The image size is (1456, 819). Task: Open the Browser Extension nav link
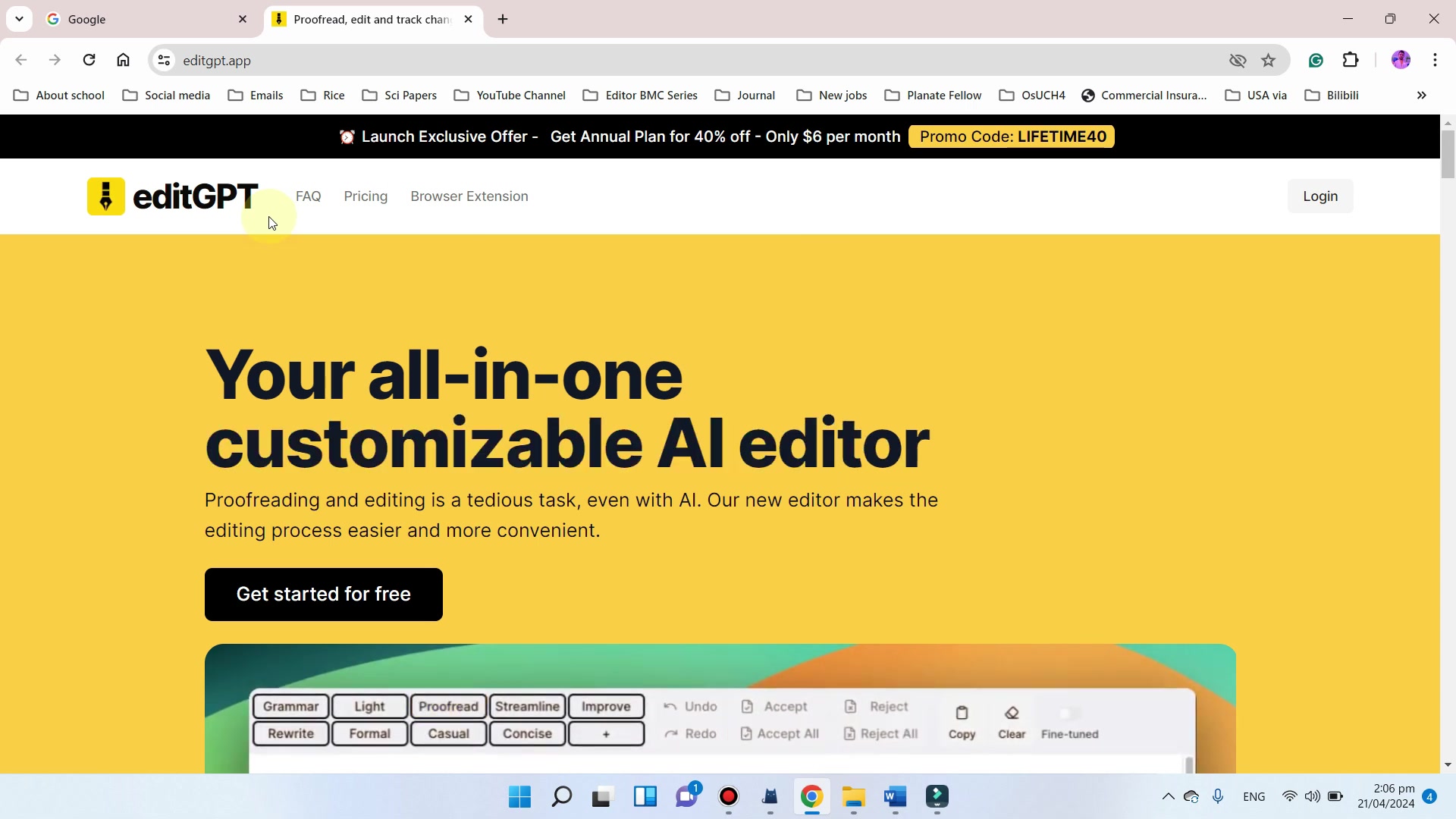(469, 196)
